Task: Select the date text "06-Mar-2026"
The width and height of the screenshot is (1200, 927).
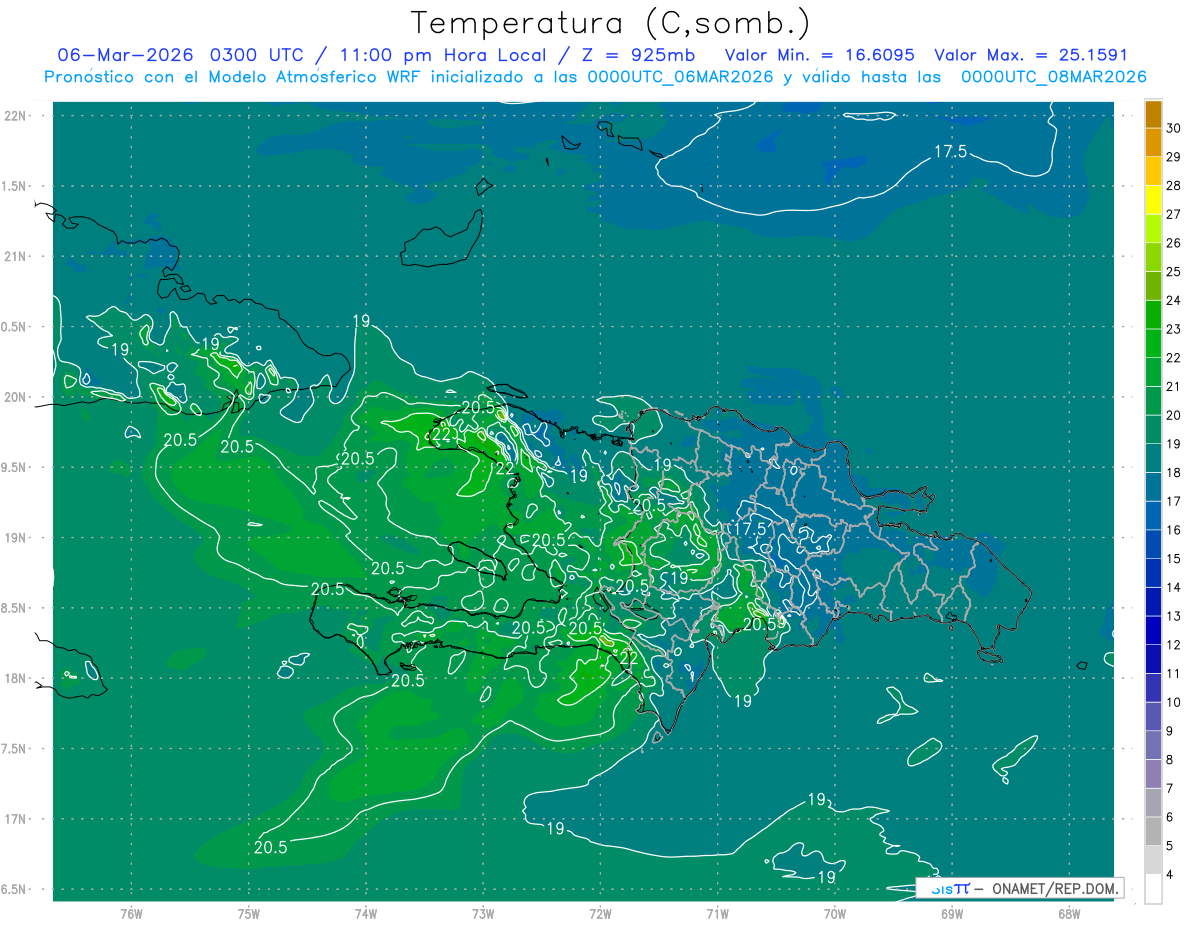Action: 125,55
